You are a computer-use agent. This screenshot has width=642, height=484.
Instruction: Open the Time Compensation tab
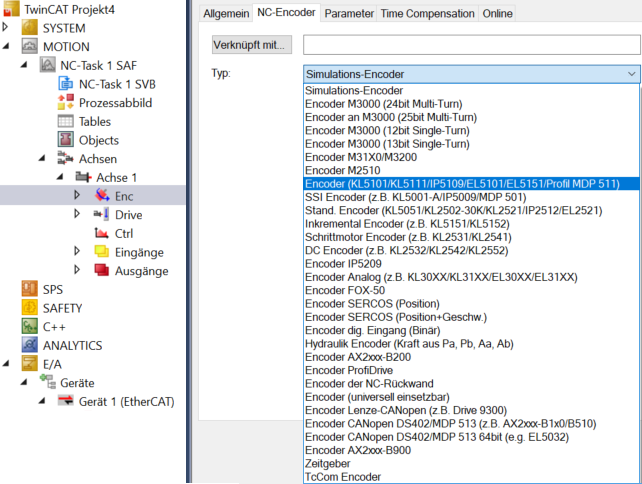(427, 14)
